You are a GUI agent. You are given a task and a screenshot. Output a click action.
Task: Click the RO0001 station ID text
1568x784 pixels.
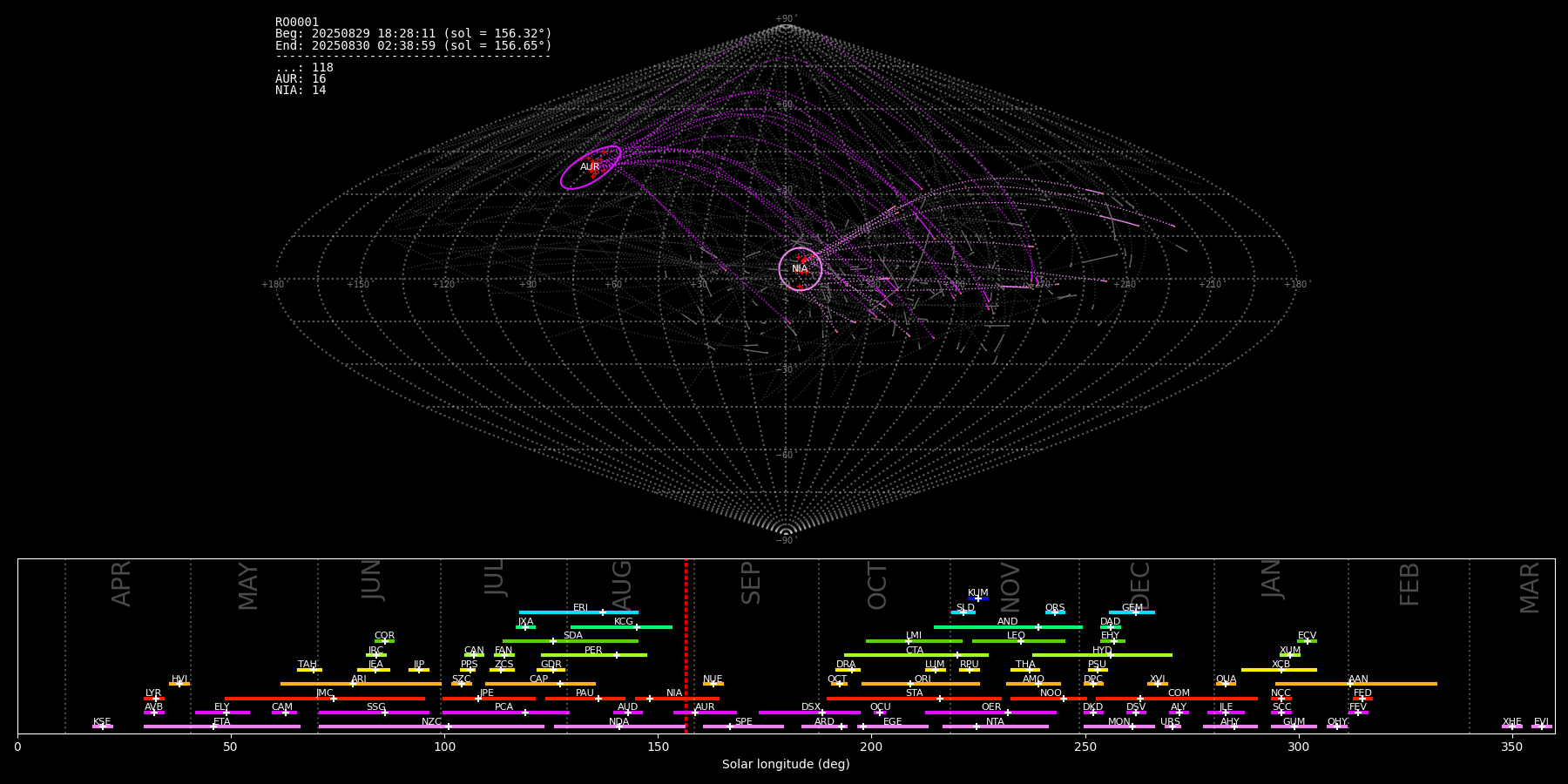[297, 23]
